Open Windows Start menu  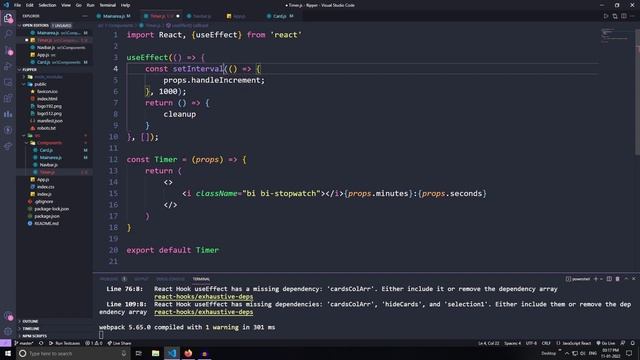(x=8, y=353)
